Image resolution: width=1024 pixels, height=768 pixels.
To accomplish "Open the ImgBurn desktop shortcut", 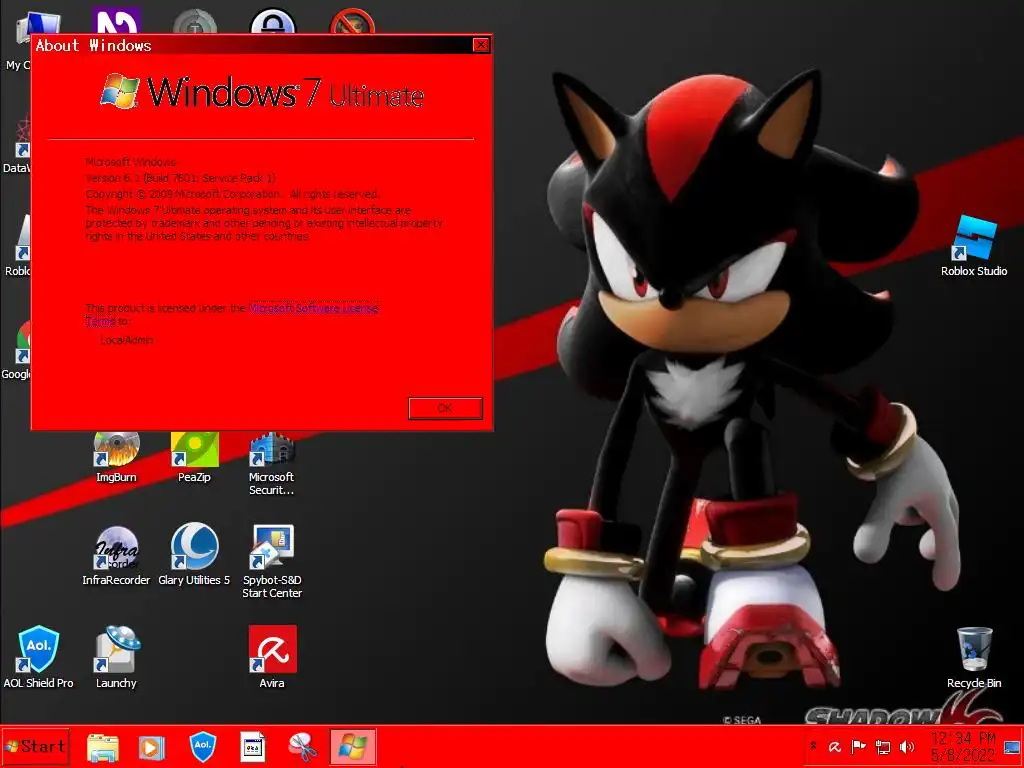I will pos(116,457).
